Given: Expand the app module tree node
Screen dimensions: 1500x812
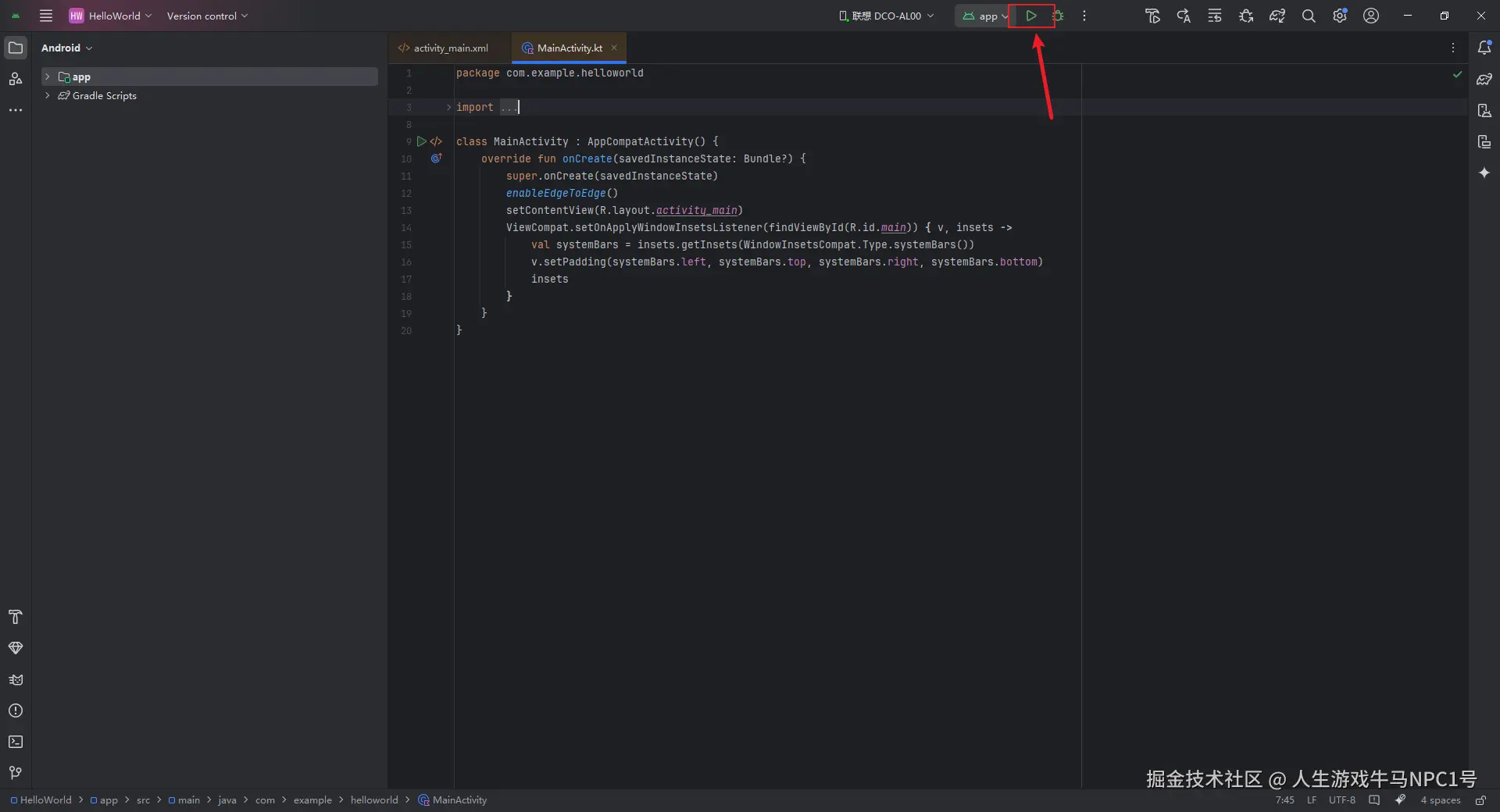Looking at the screenshot, I should (x=48, y=77).
